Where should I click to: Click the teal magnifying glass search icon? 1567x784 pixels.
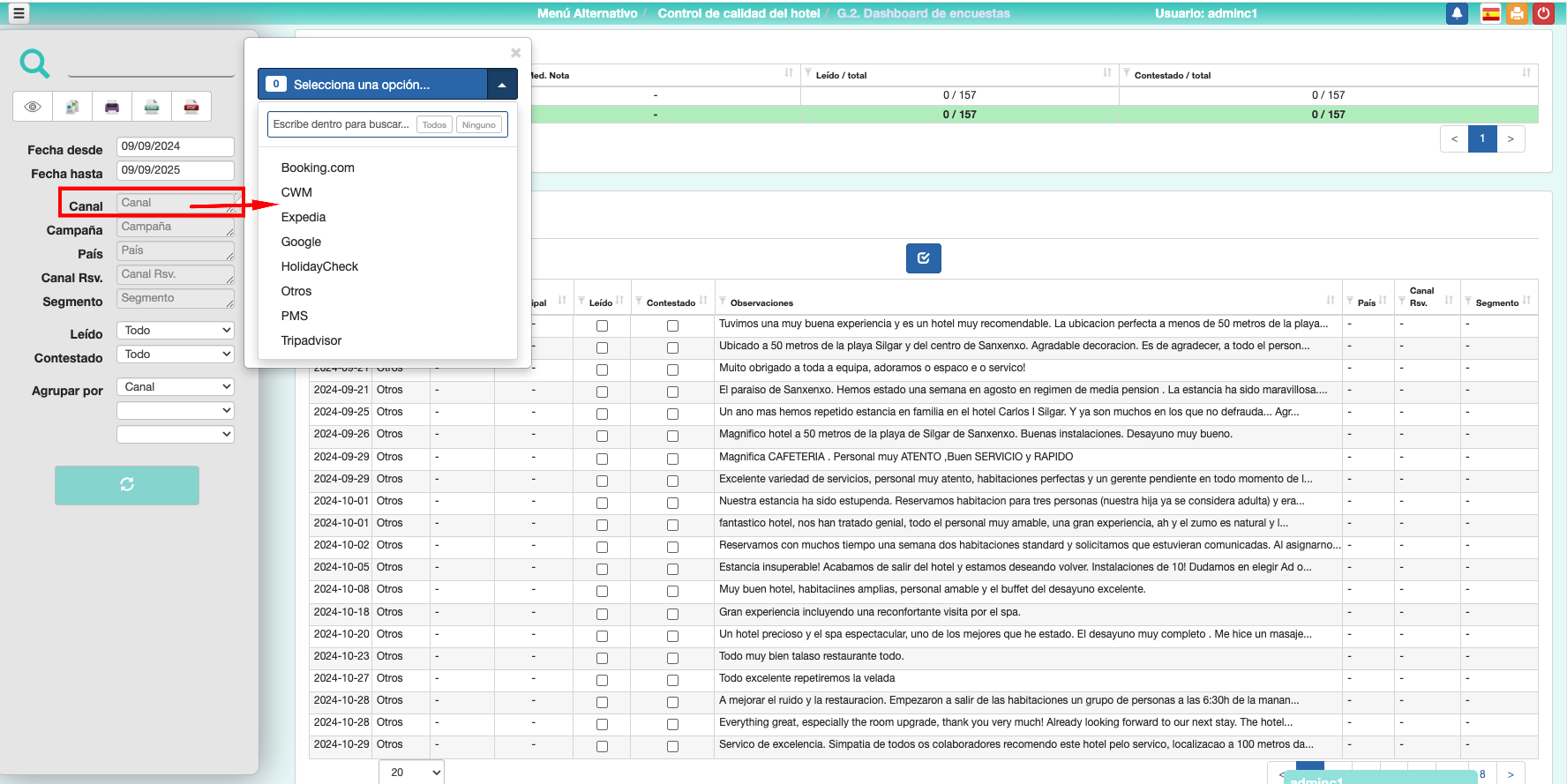pos(34,63)
